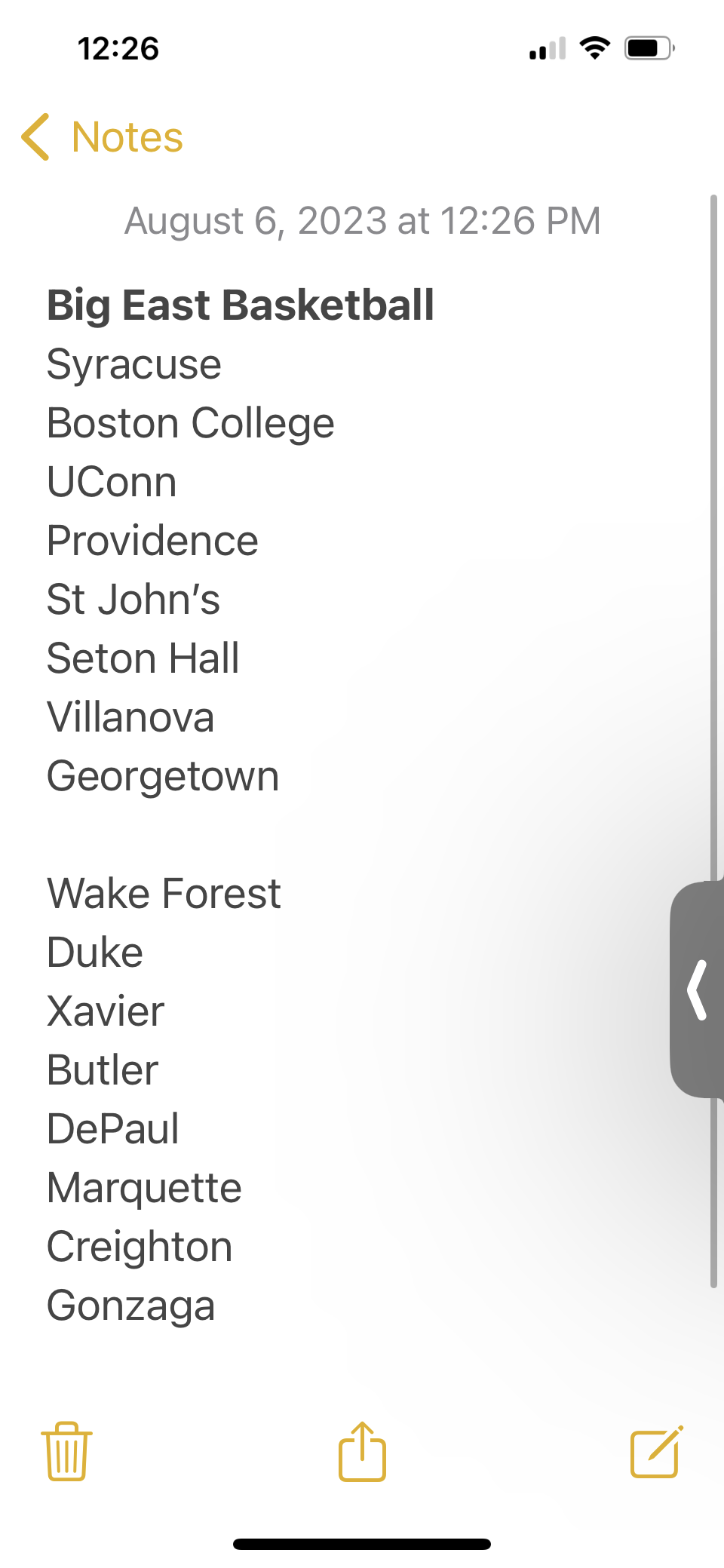Tap the 12:26 status bar clock
This screenshot has height=1568, width=724.
tap(118, 49)
